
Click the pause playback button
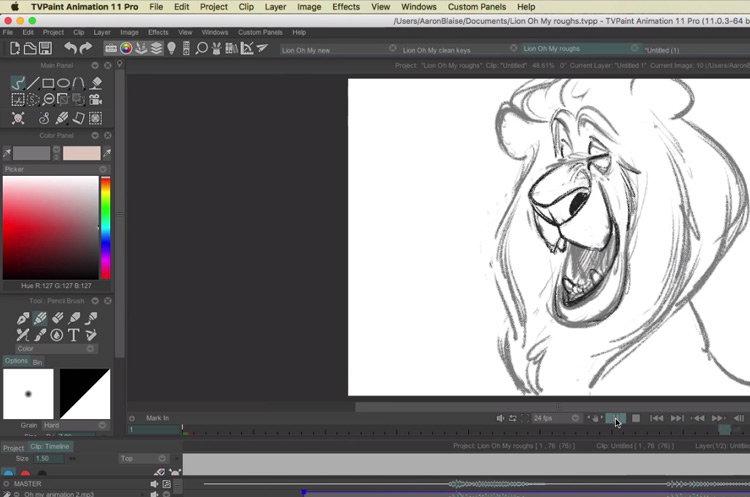616,418
